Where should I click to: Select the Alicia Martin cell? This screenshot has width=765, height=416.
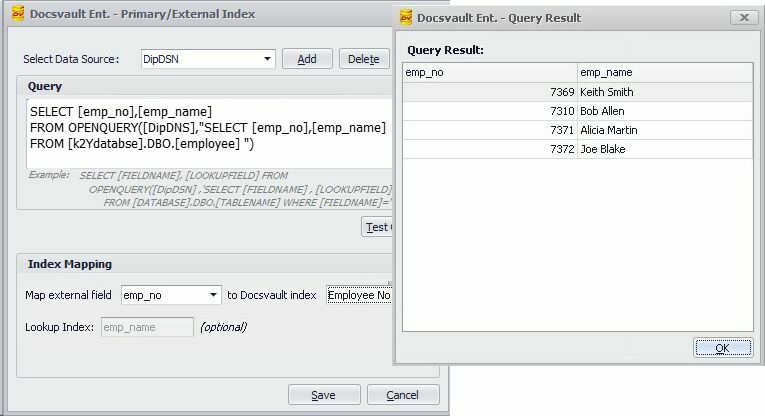pos(665,130)
